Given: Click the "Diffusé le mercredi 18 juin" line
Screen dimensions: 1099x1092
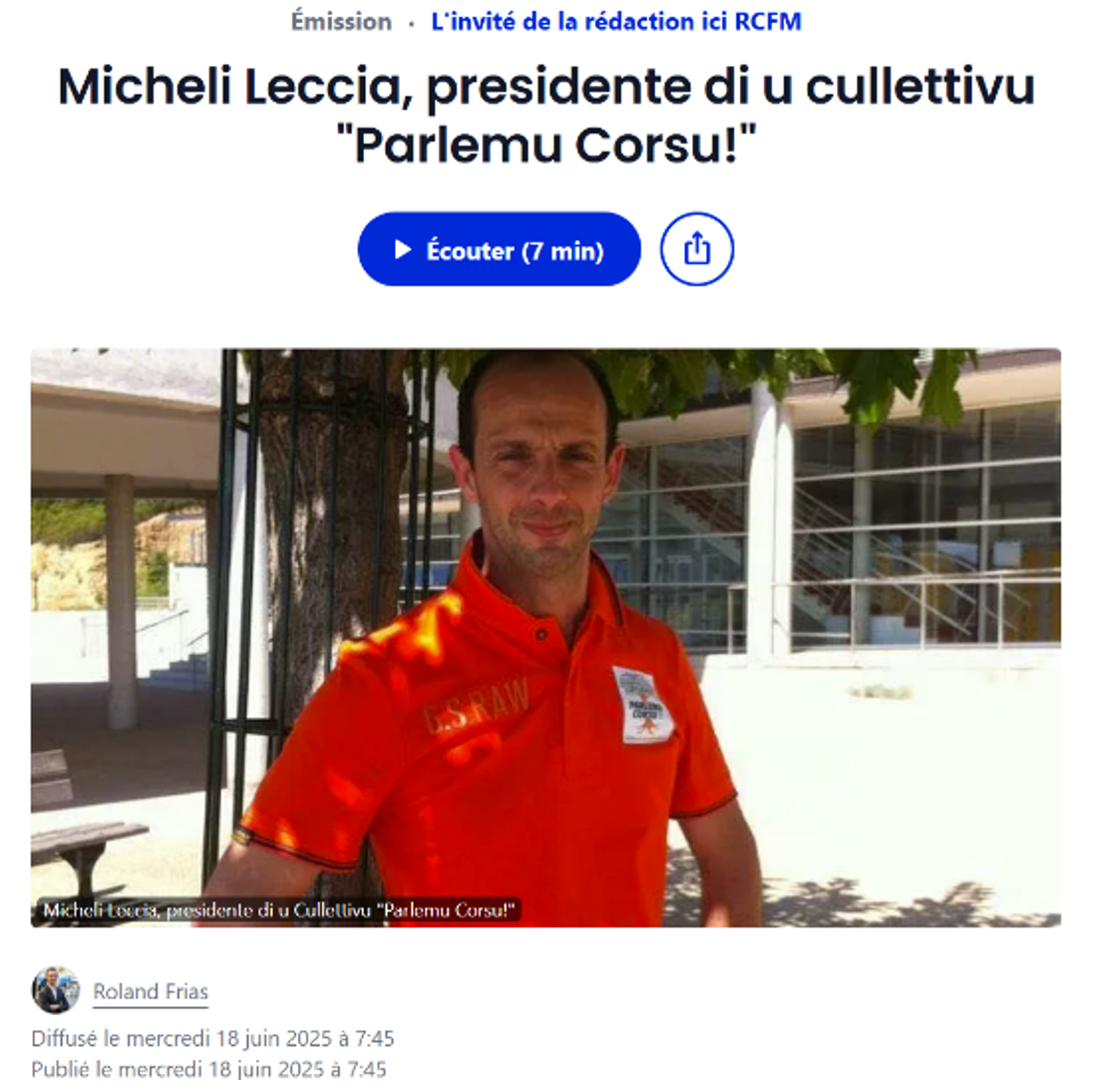Looking at the screenshot, I should coord(213,1038).
